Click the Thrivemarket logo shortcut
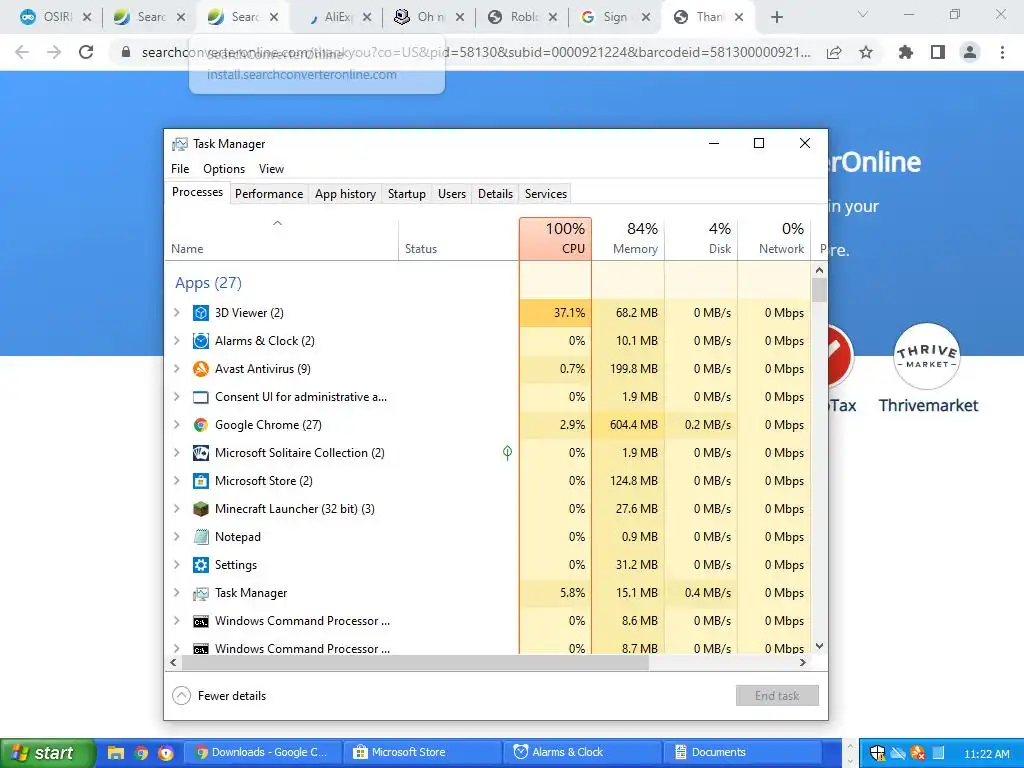 [x=927, y=357]
